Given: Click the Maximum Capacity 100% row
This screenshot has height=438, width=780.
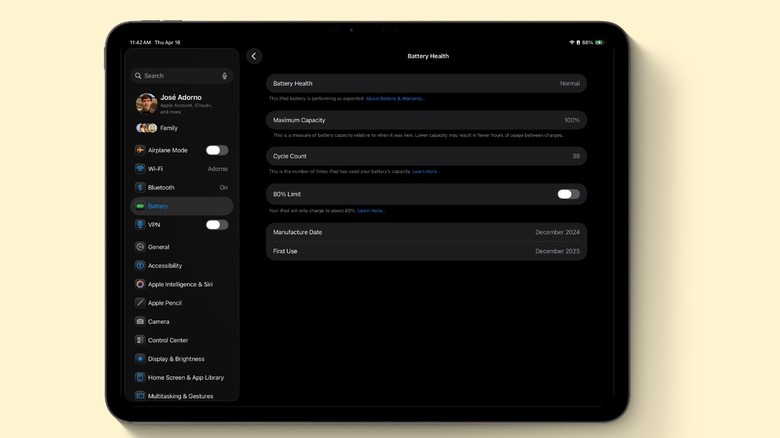Looking at the screenshot, I should (x=426, y=120).
